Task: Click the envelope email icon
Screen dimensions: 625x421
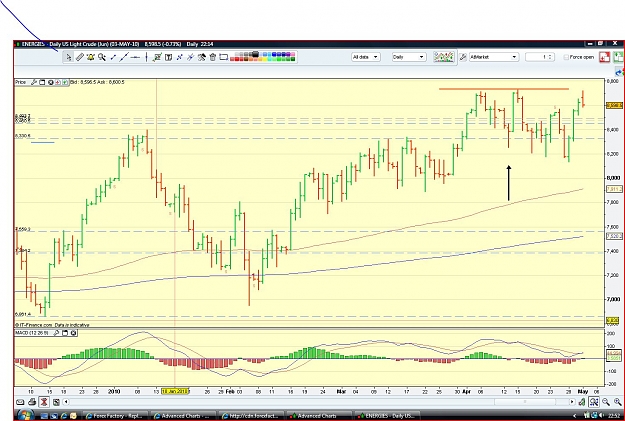Action: (x=20, y=402)
